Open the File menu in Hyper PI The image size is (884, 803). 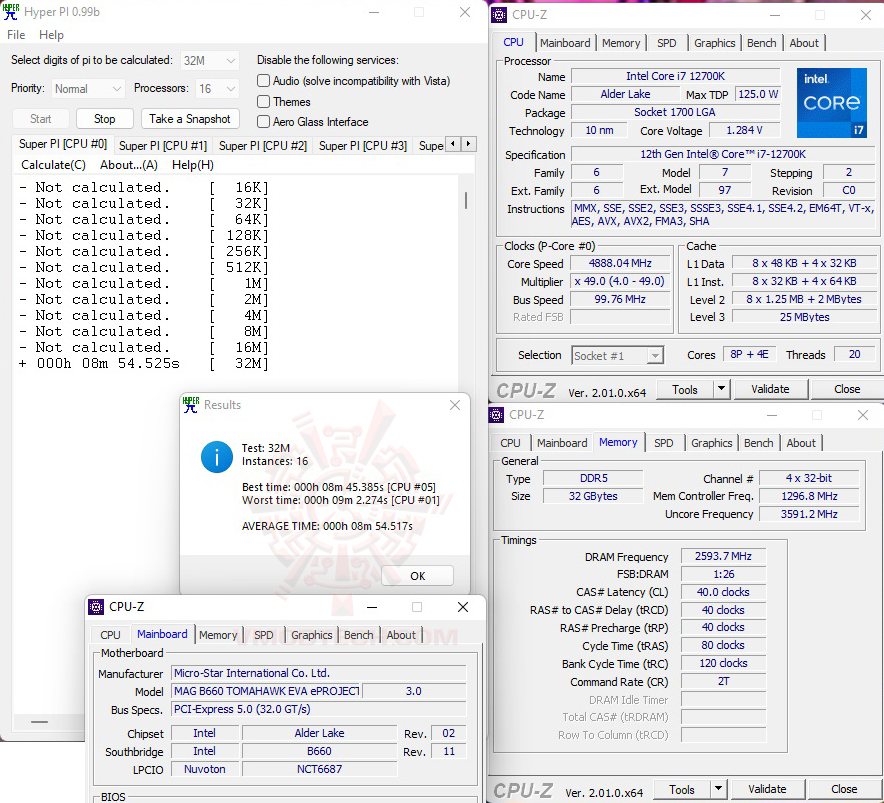coord(16,35)
